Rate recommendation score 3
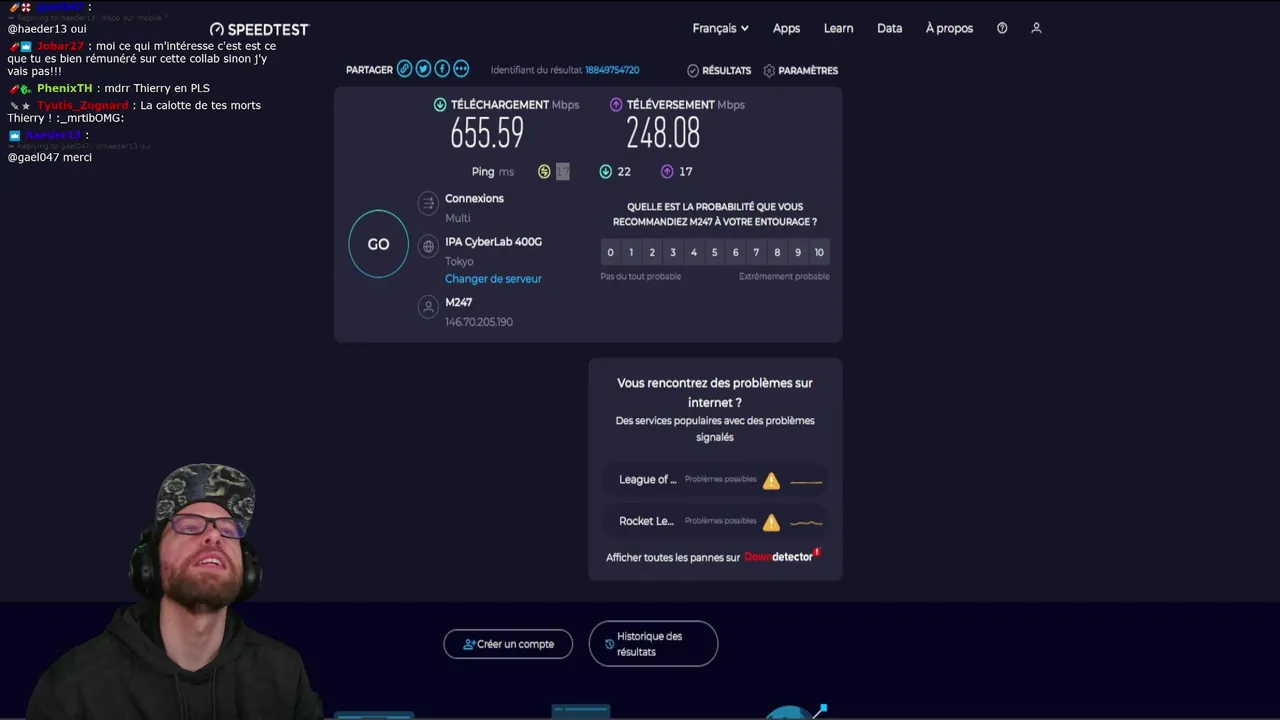 (x=673, y=252)
